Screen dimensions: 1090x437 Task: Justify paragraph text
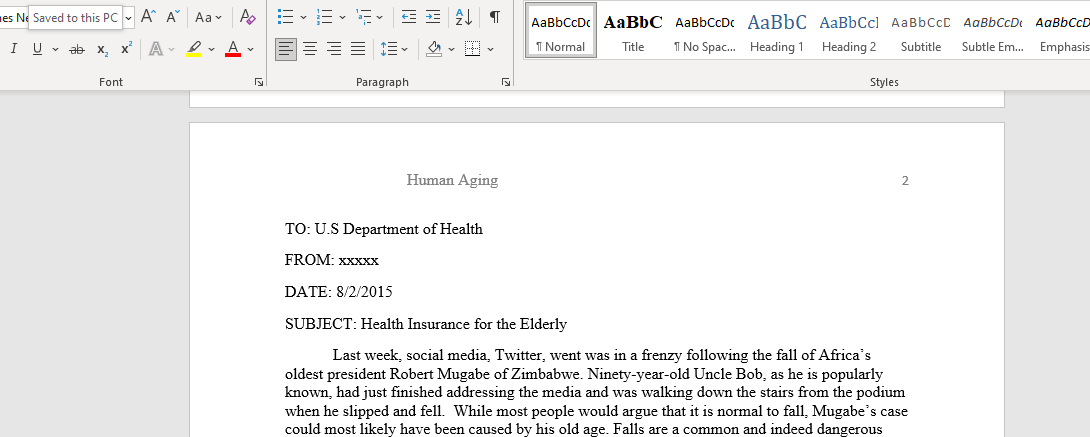point(358,49)
